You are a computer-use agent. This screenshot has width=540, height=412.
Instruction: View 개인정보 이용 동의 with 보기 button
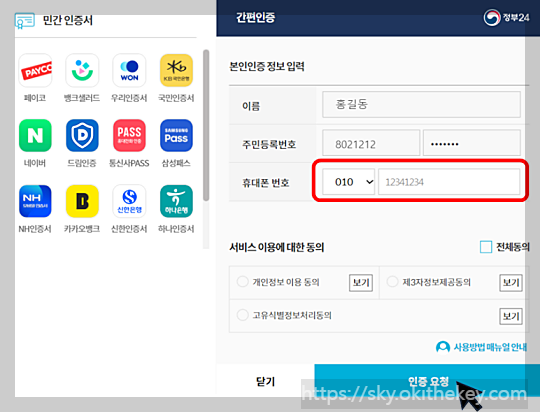pos(361,283)
